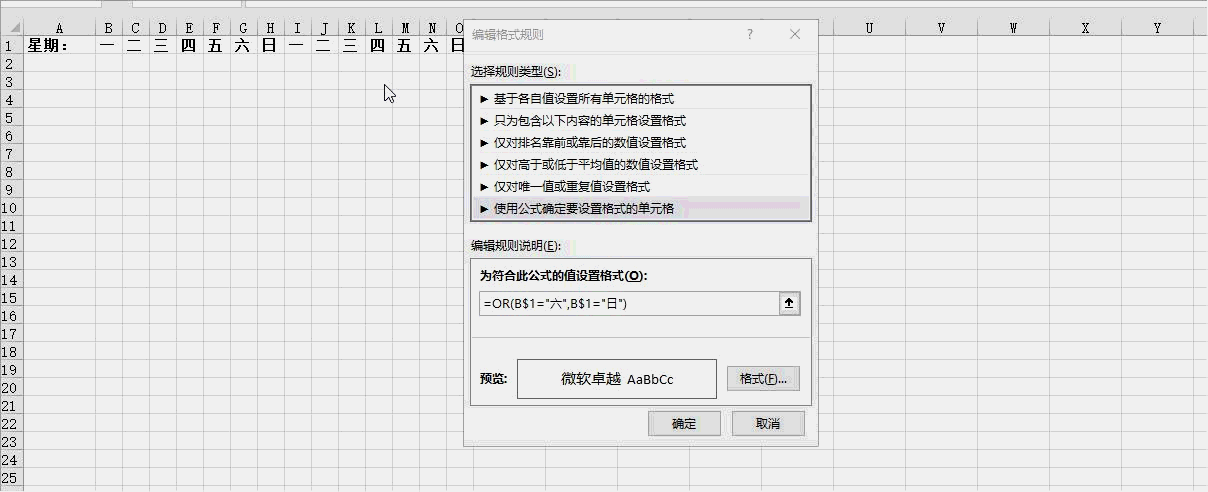Select cell E1 containing 四
This screenshot has width=1208, height=492.
tap(189, 45)
